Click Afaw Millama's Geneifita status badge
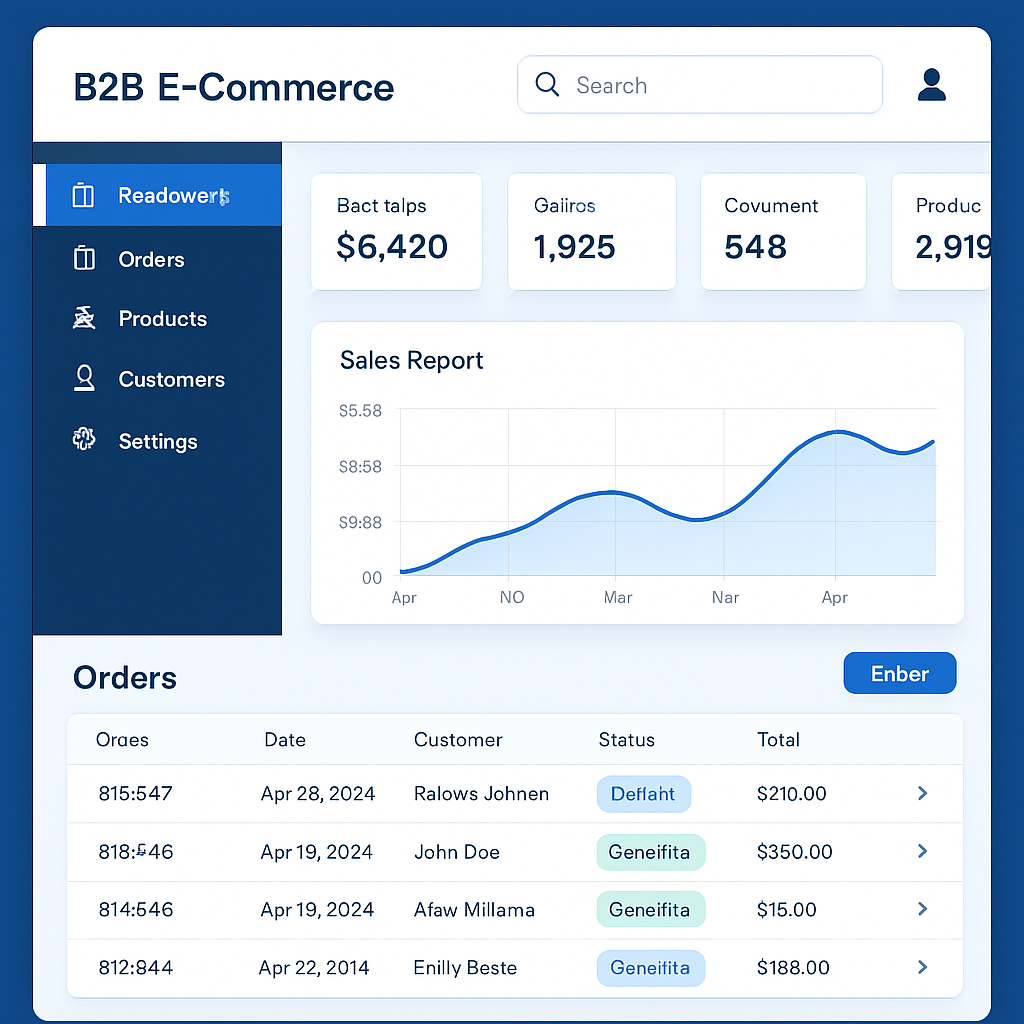 click(x=650, y=909)
